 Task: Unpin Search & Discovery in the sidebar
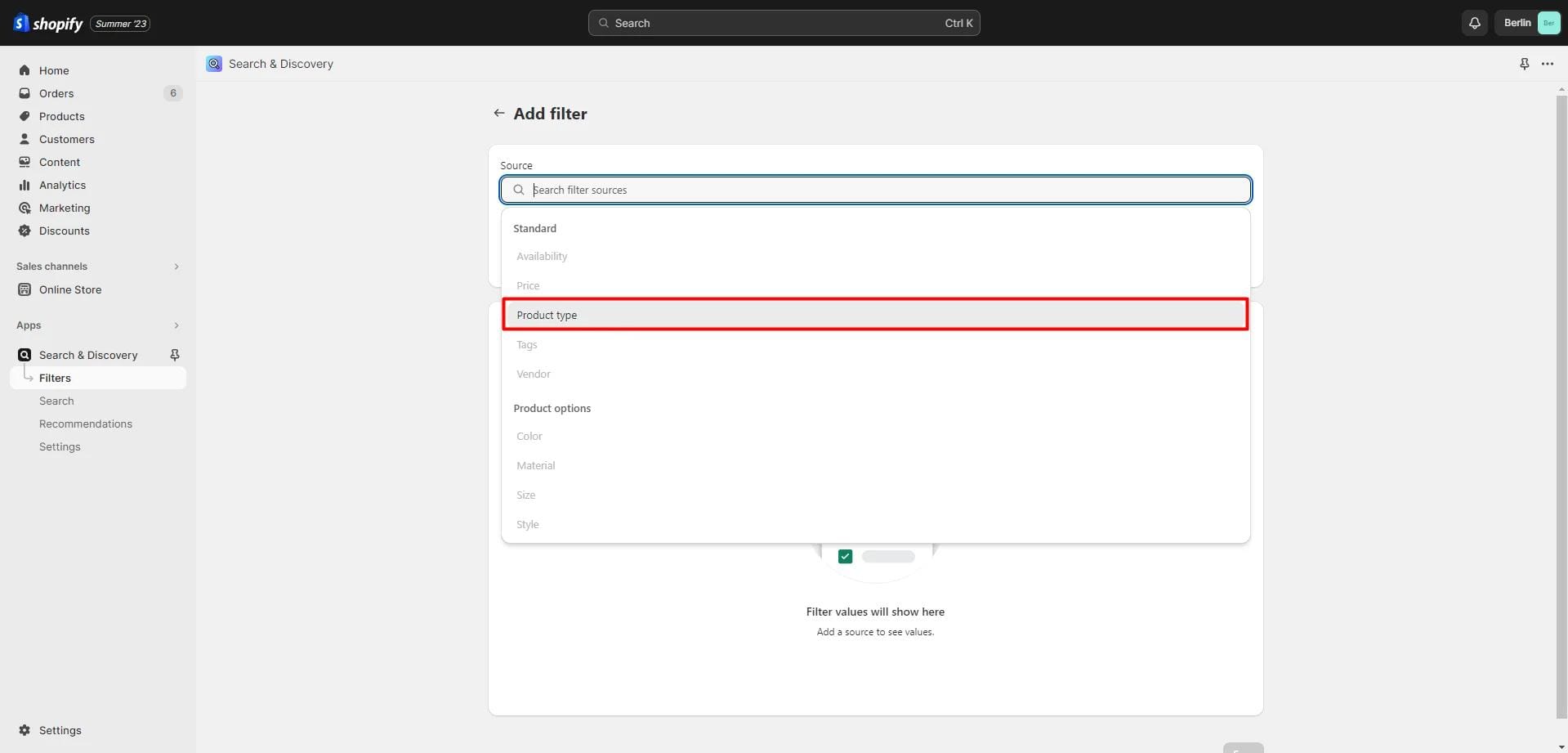pos(174,355)
